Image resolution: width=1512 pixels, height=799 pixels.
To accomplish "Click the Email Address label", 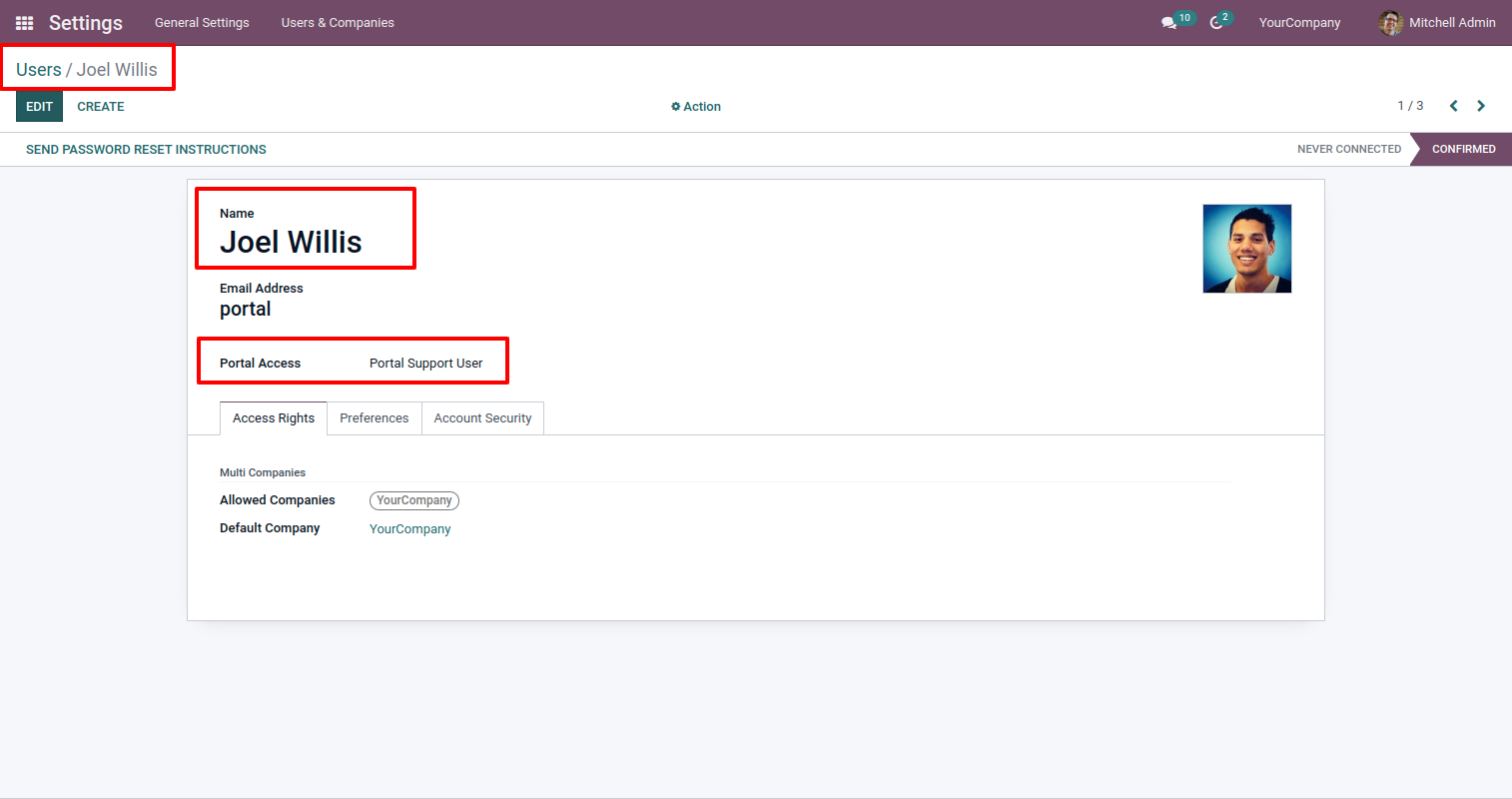I will [262, 289].
